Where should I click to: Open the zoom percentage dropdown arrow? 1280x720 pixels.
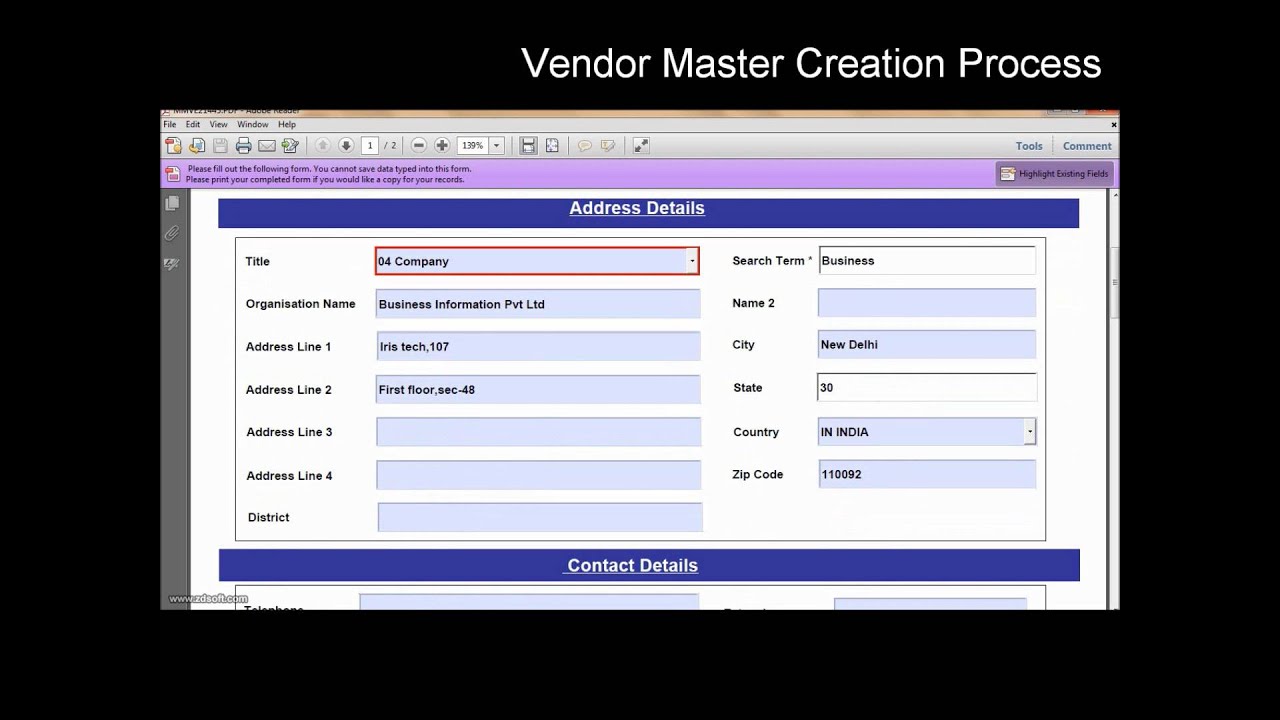pos(496,146)
